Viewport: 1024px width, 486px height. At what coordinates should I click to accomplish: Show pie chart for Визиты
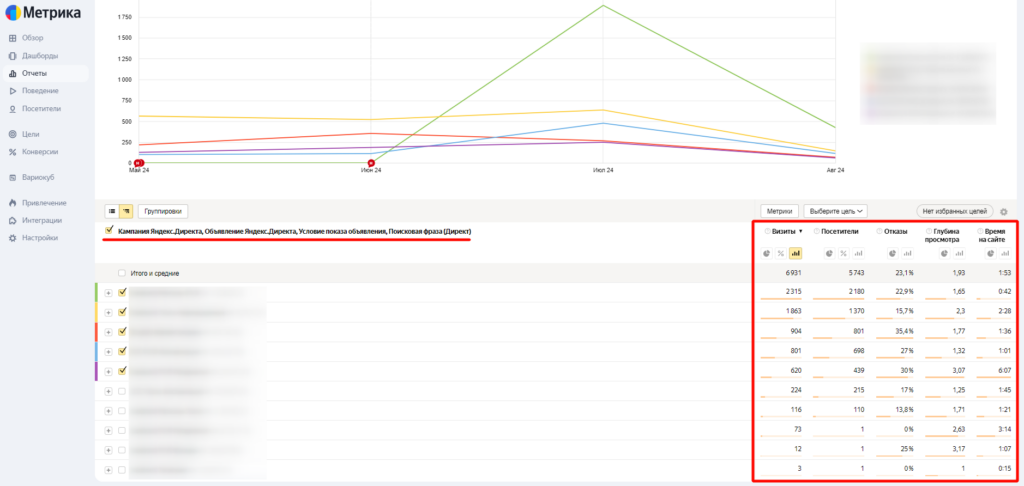769,253
